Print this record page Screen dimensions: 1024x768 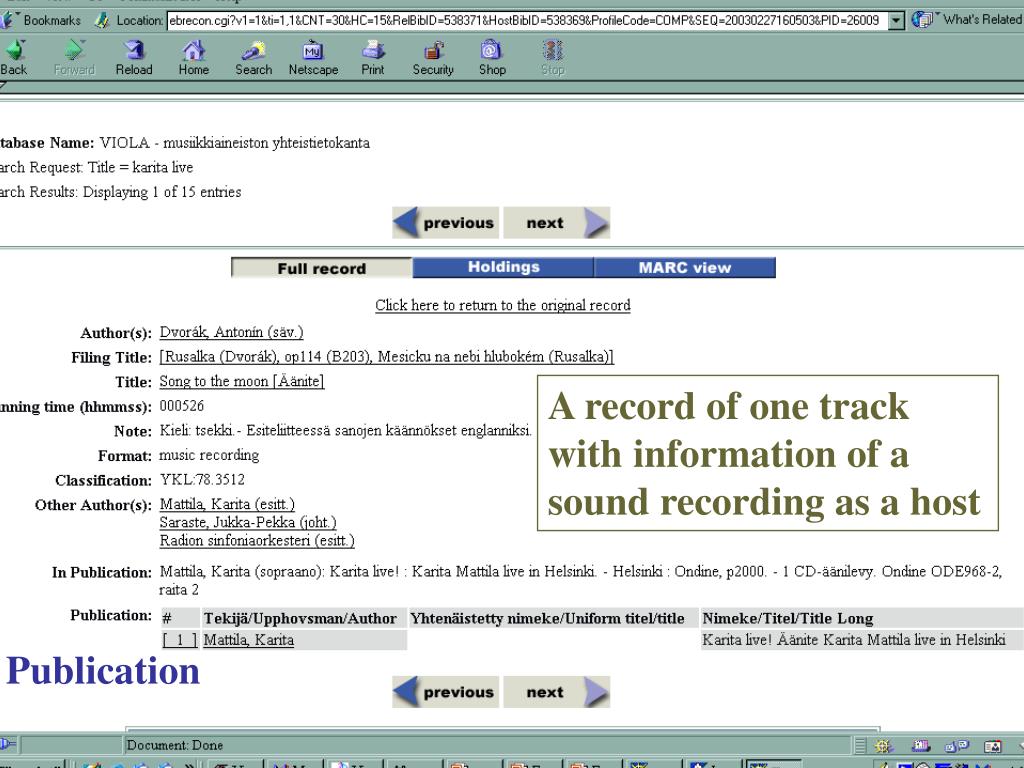point(373,58)
